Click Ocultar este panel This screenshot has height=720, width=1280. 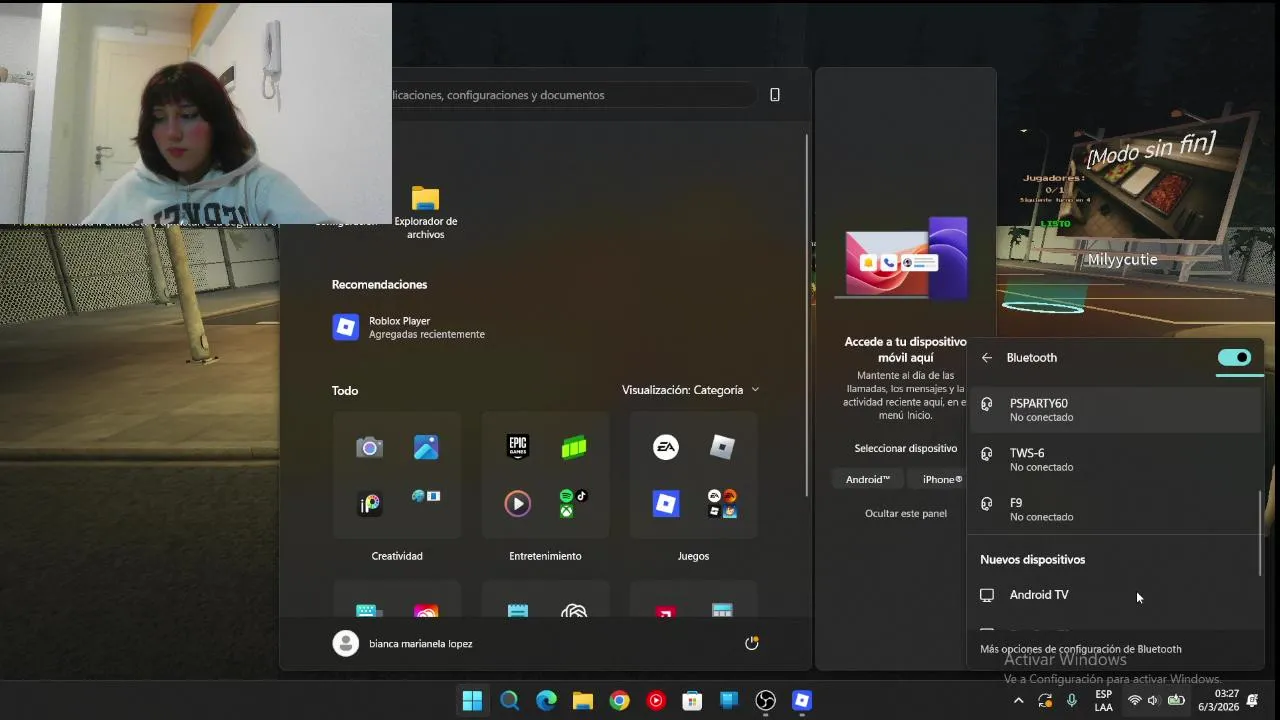906,514
